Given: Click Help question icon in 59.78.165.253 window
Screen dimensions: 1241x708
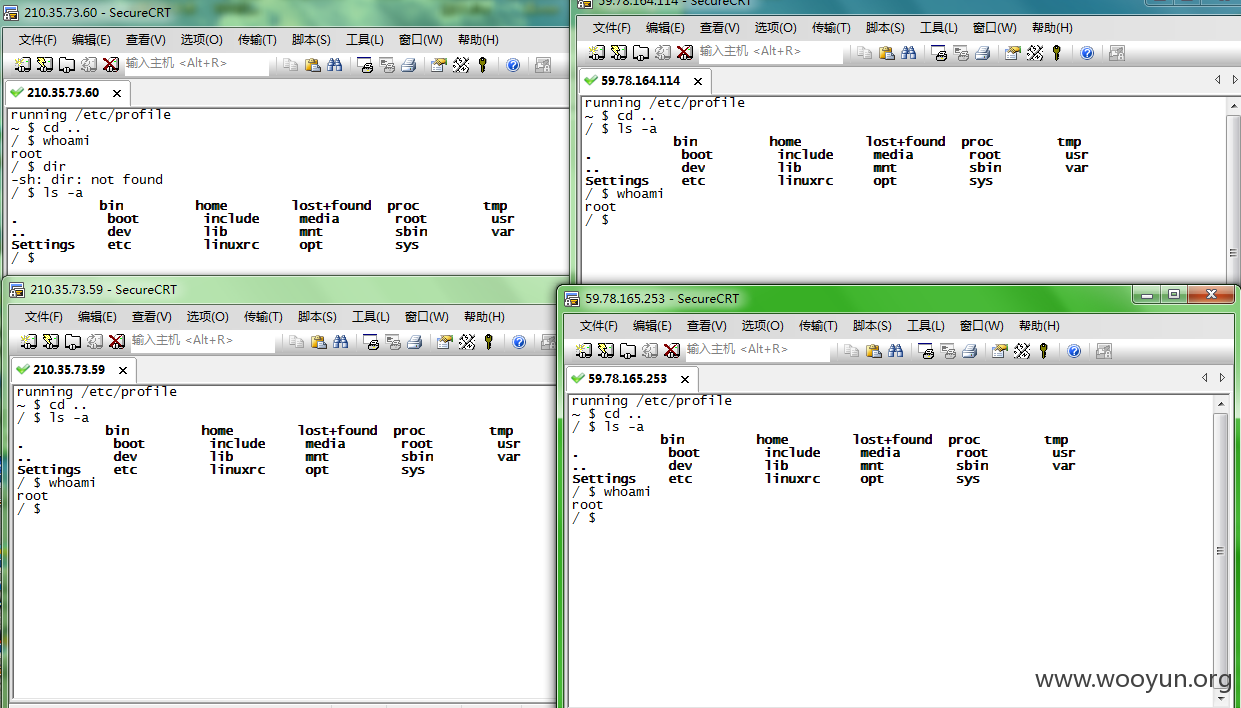Looking at the screenshot, I should pyautogui.click(x=1074, y=350).
